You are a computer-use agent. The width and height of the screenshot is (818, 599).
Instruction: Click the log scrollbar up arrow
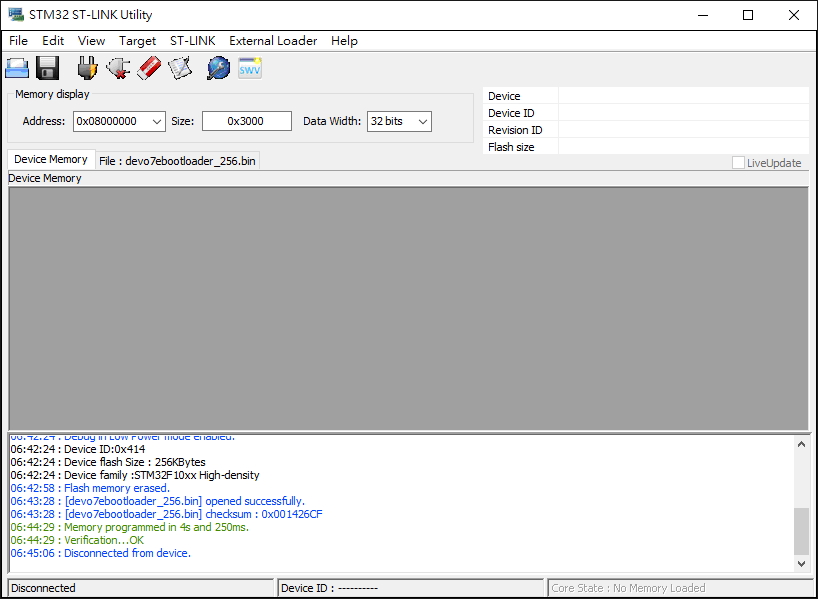coord(801,445)
